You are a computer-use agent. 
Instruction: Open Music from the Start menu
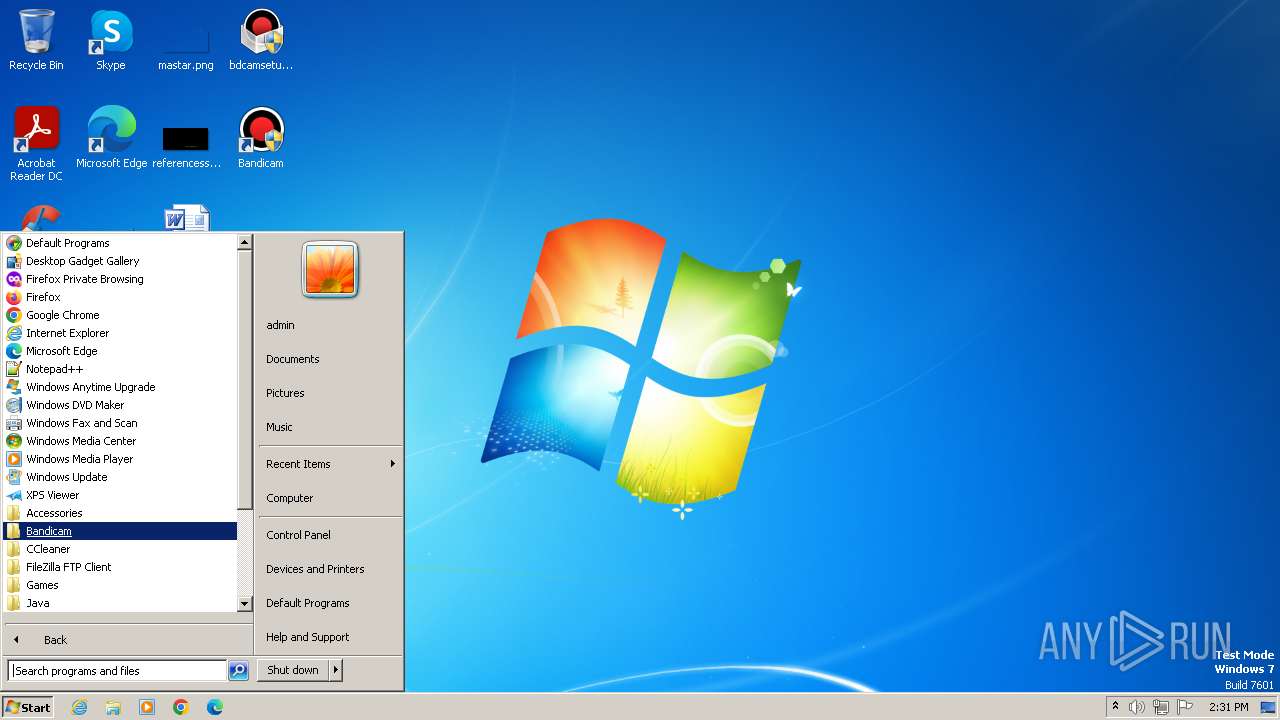pos(330,427)
